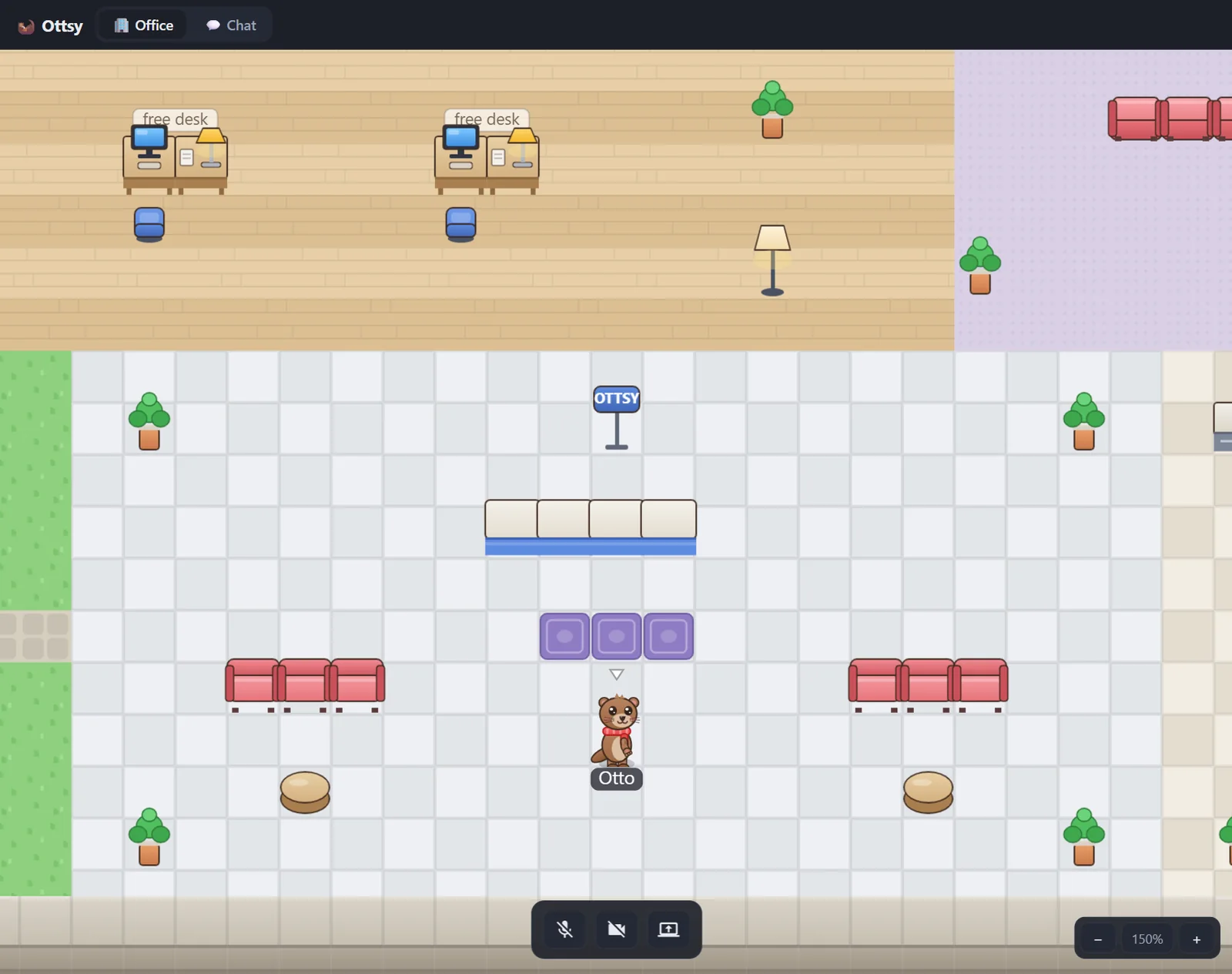
Task: Zoom out with the minus button
Action: [1098, 939]
